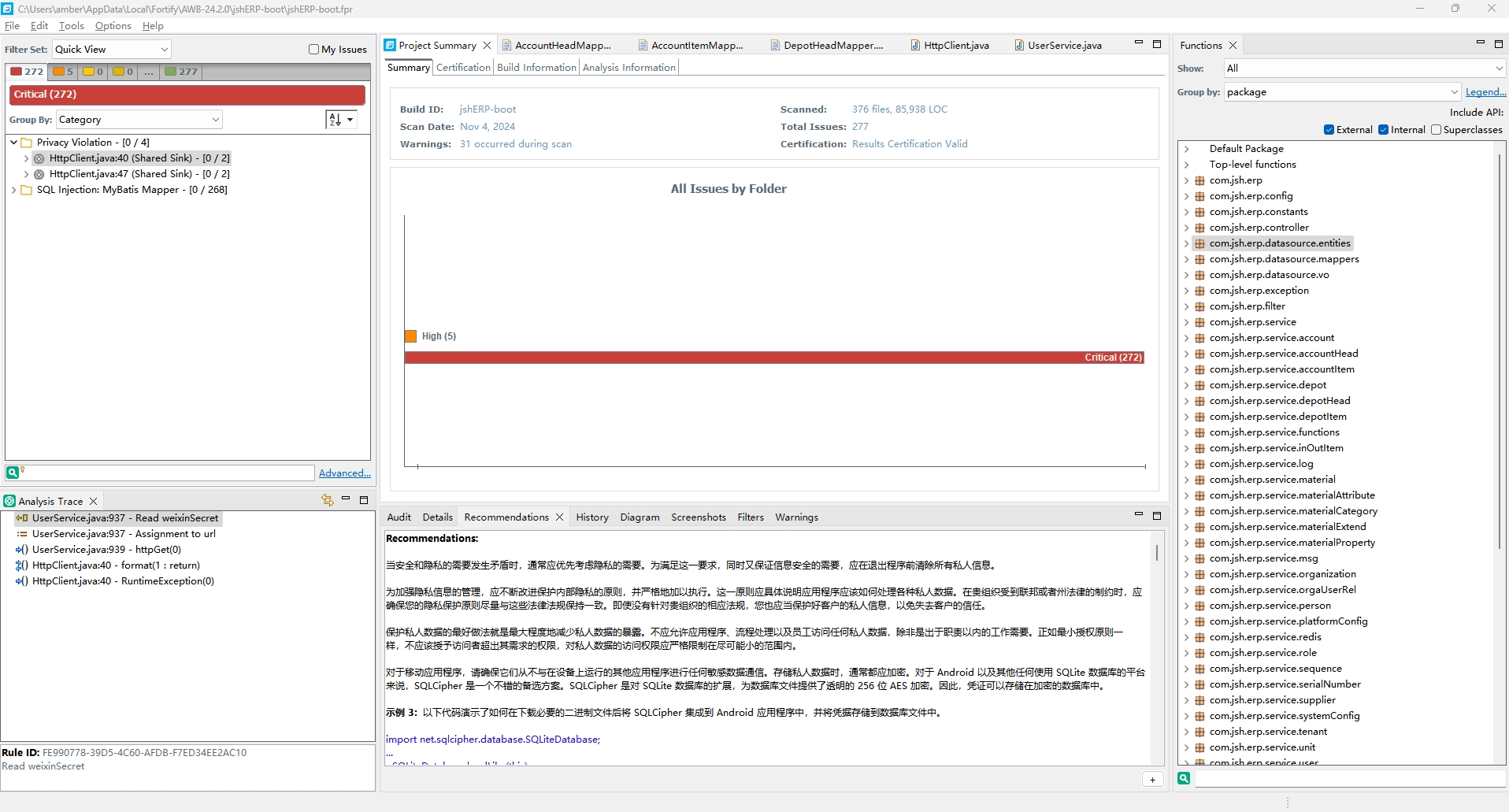1509x812 pixels.
Task: Click the green search icon under the Functions panel
Action: point(1184,778)
